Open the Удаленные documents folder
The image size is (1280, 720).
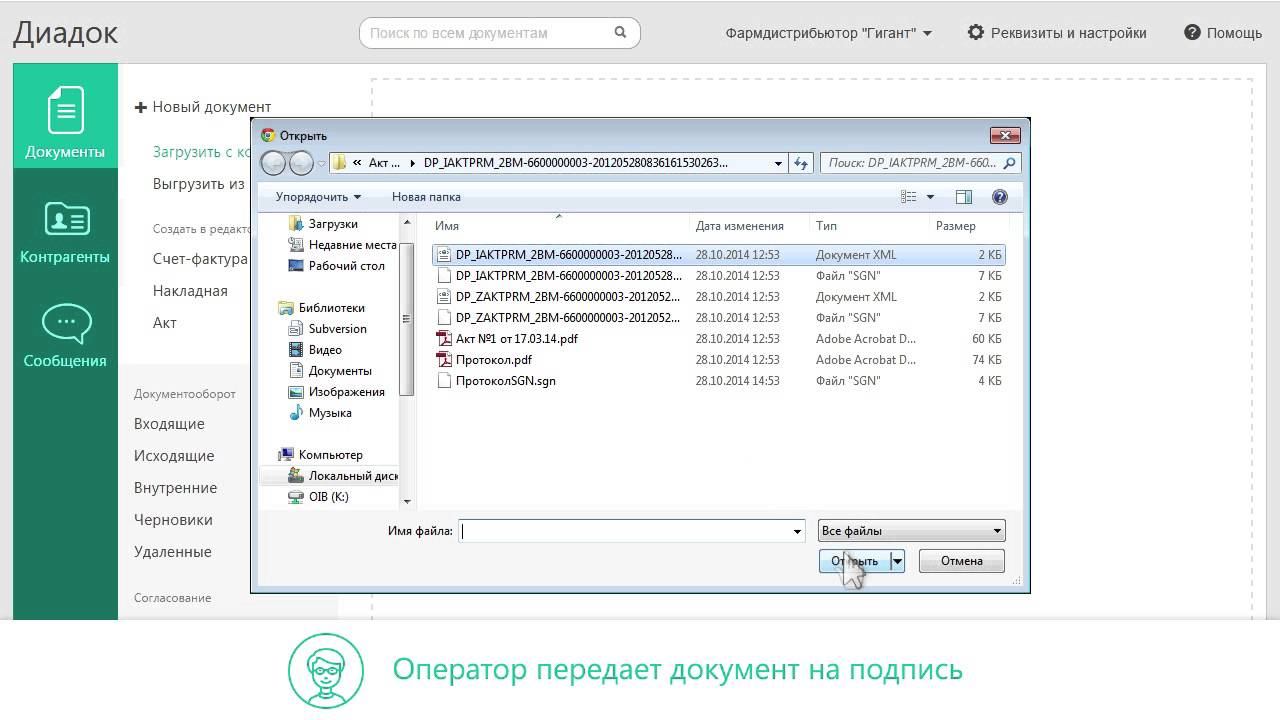tap(173, 552)
